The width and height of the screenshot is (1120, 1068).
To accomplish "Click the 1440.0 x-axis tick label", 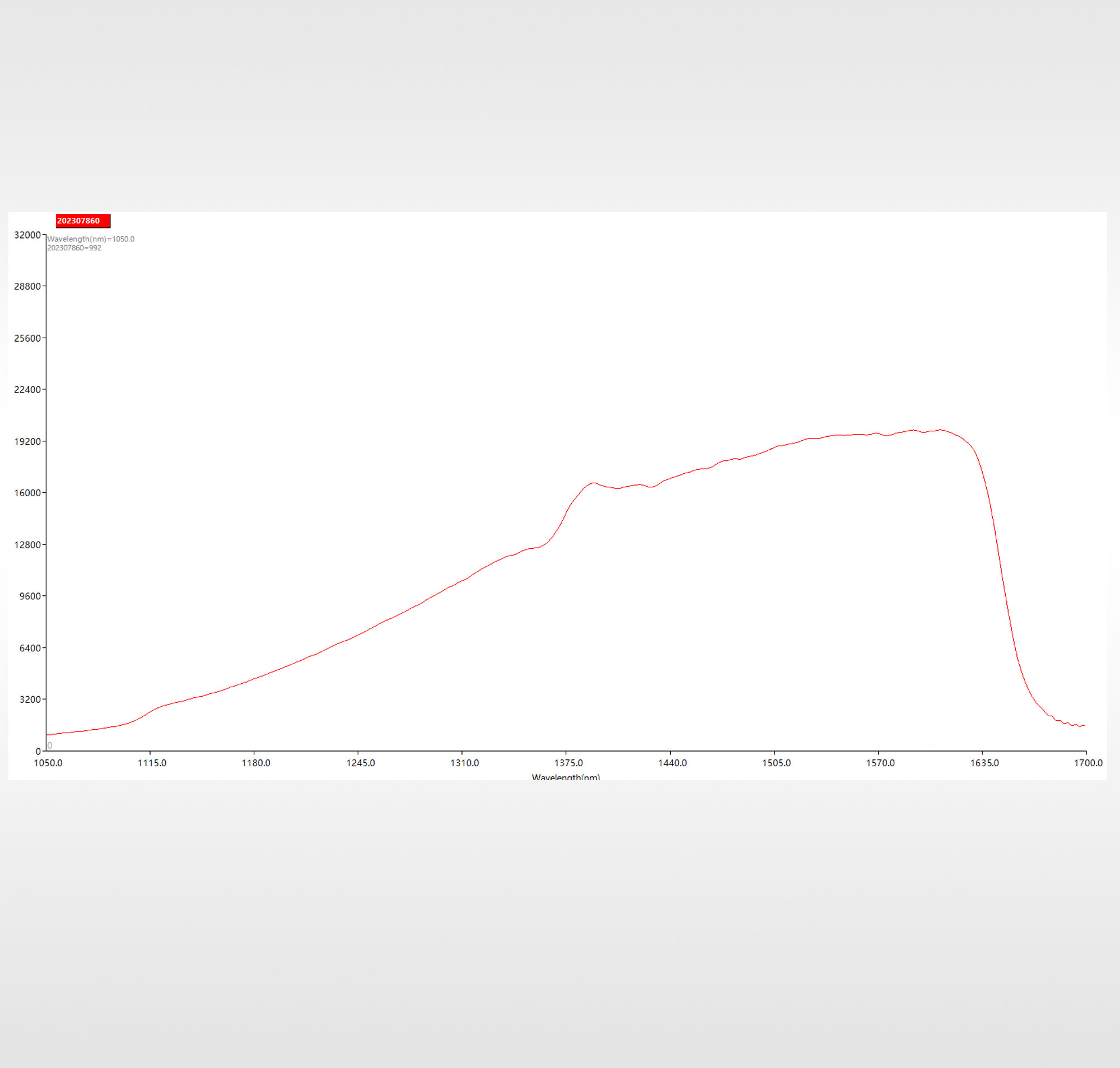I will tap(672, 763).
